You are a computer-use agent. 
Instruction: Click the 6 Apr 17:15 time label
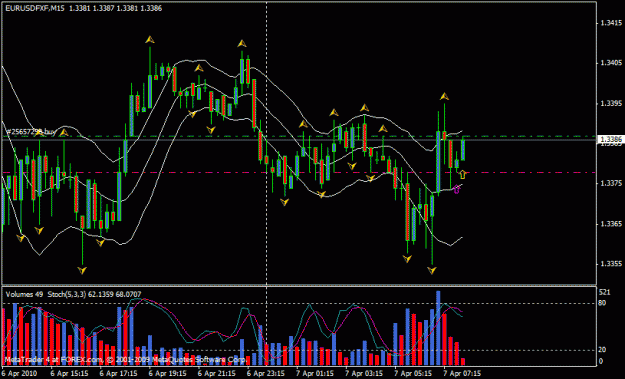118,373
